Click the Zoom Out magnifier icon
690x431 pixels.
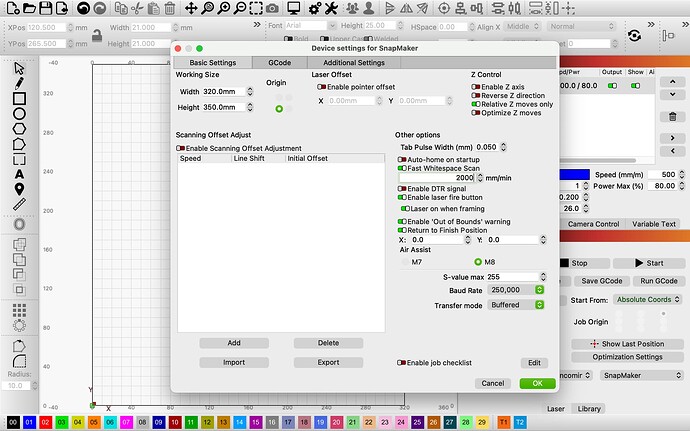pyautogui.click(x=240, y=8)
